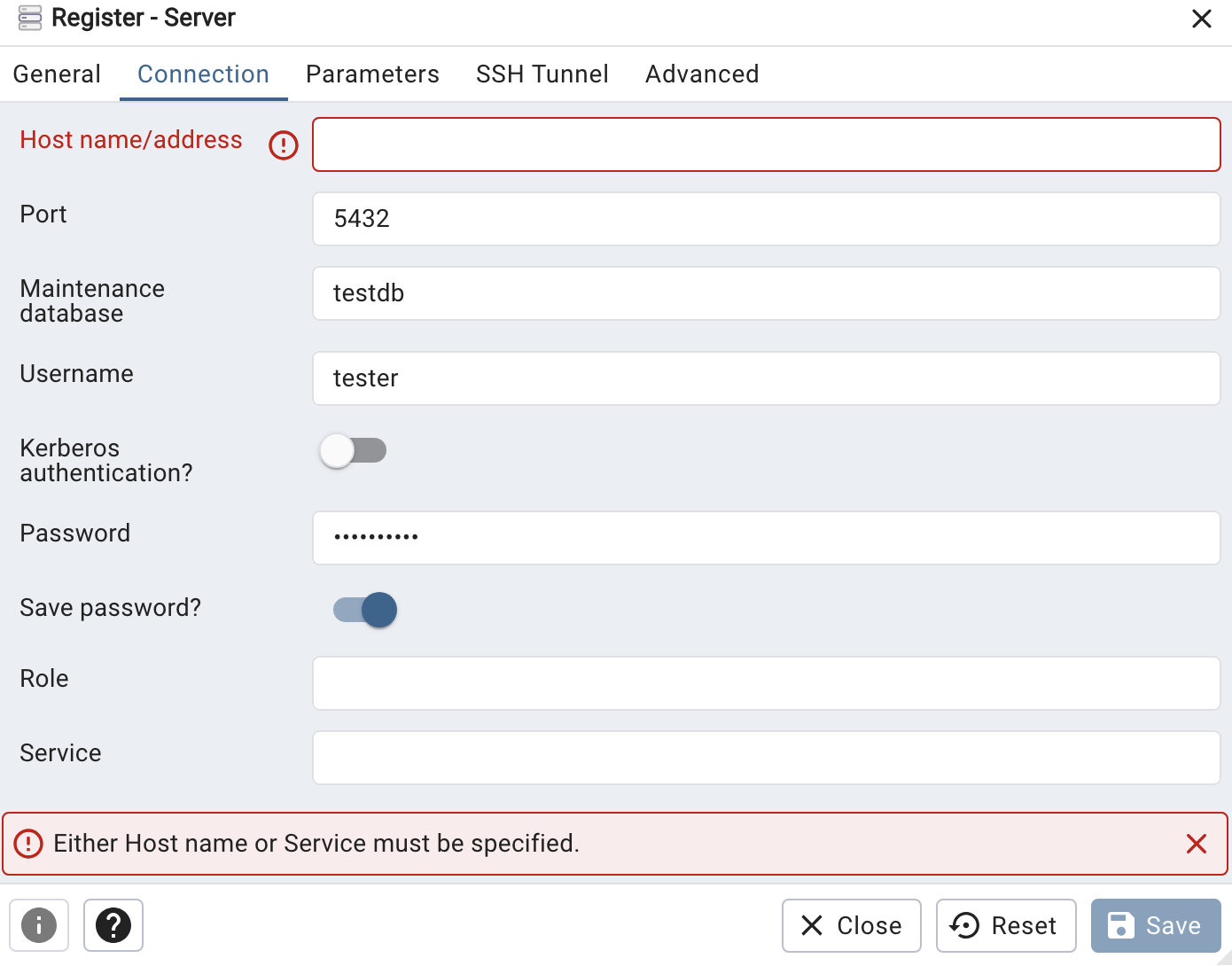Click the Close button at bottom
Screen dimensions: 1232x966
pos(851,925)
